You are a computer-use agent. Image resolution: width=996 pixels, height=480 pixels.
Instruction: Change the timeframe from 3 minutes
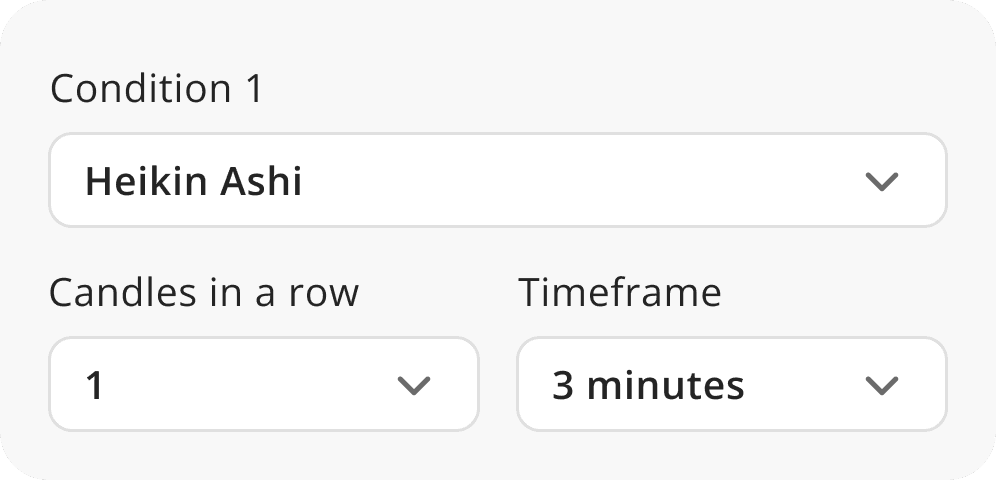[731, 385]
